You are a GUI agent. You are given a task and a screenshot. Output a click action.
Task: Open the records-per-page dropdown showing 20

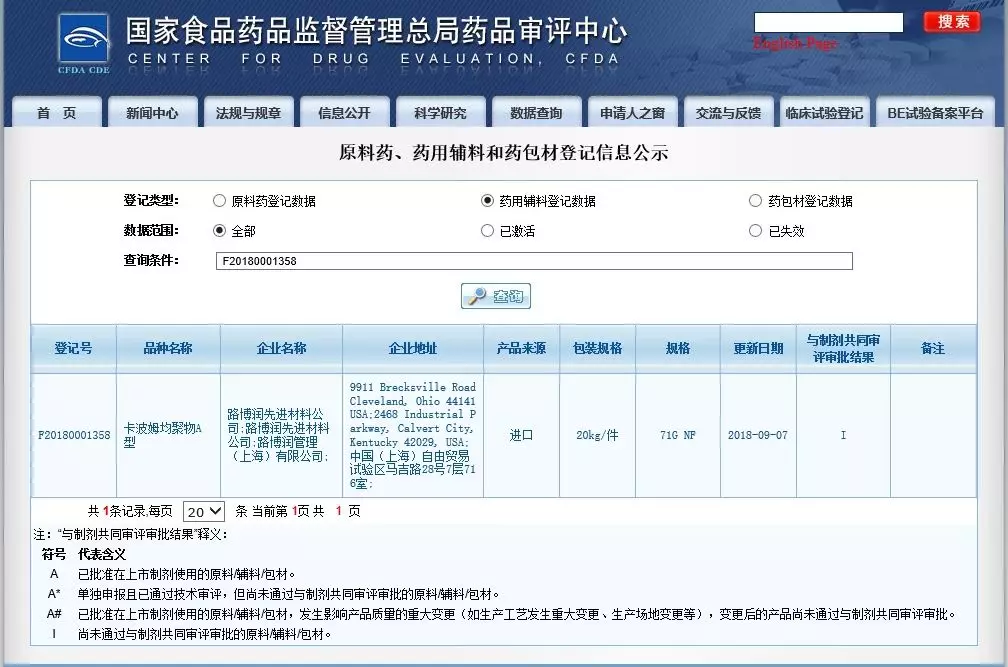(x=204, y=511)
